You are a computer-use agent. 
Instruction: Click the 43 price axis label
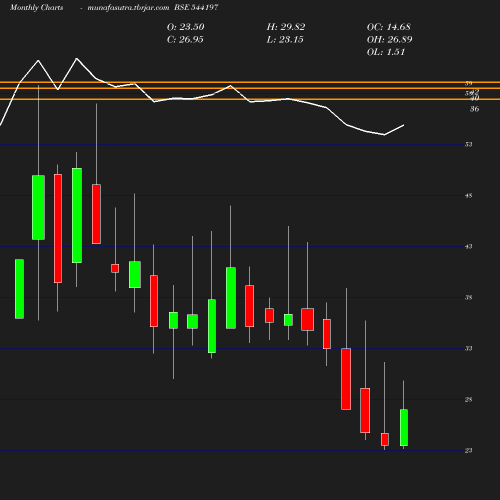click(x=469, y=247)
